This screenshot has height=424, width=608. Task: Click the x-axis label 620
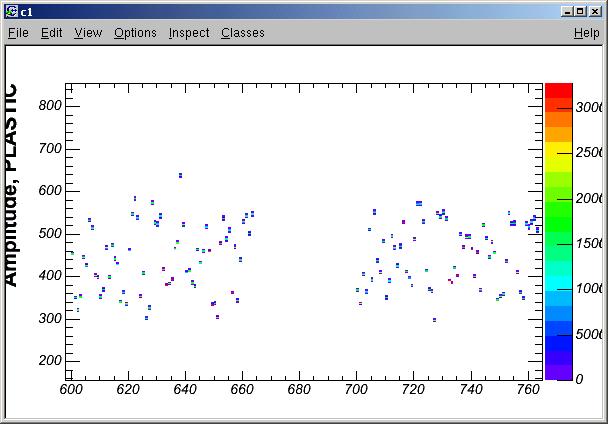tap(128, 389)
